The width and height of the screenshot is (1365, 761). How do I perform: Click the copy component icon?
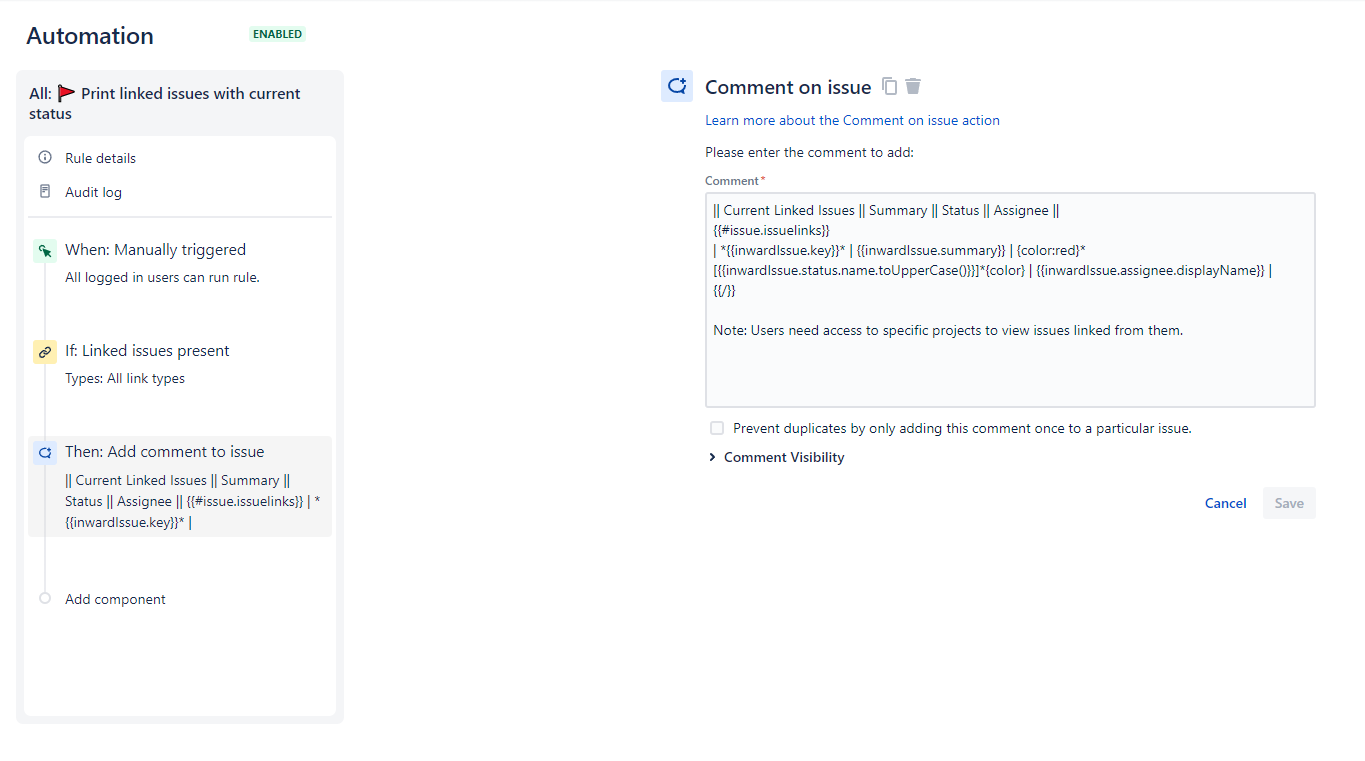[890, 86]
